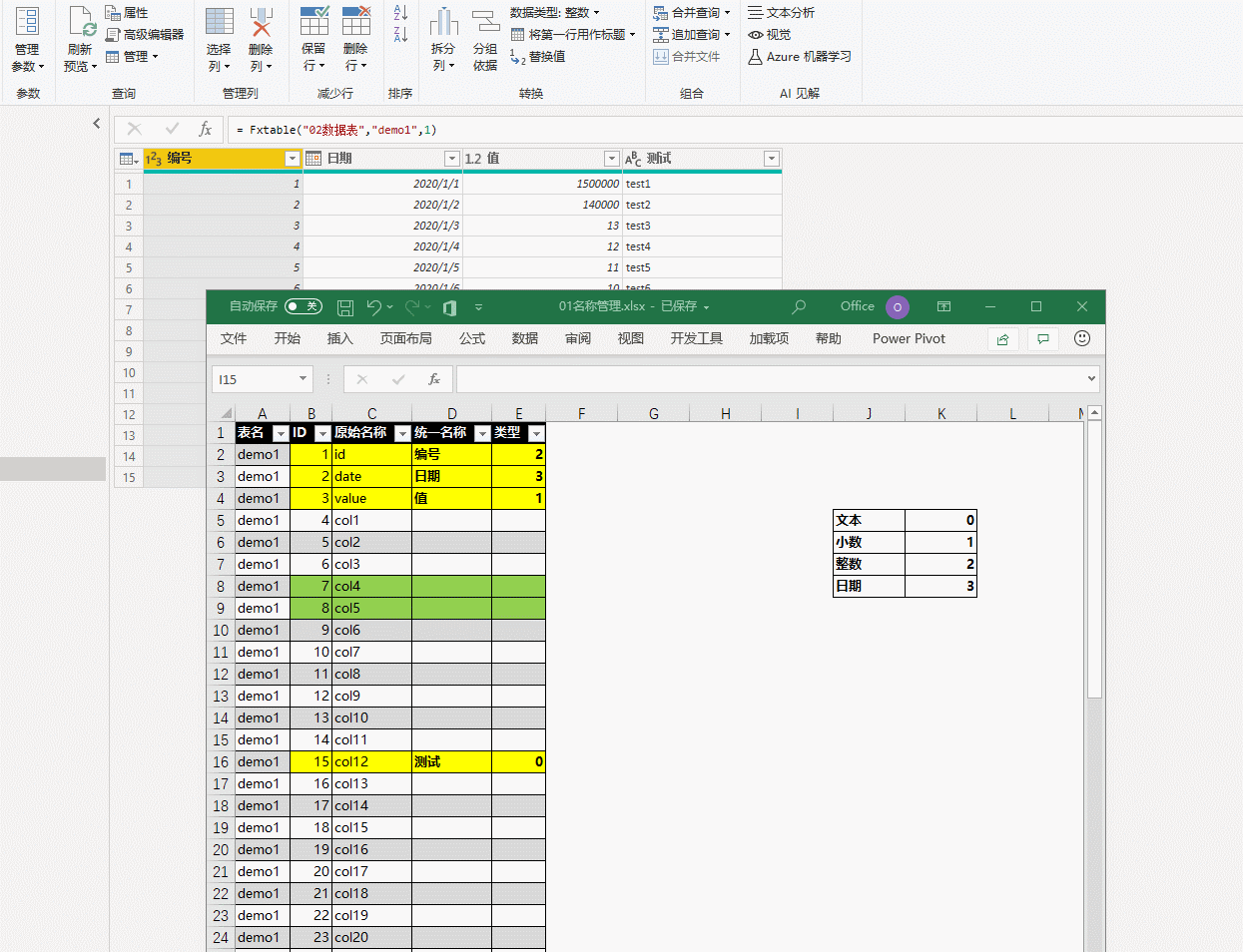Click Insert Function fx in Excel formula bar
This screenshot has height=952, width=1243.
click(x=434, y=379)
